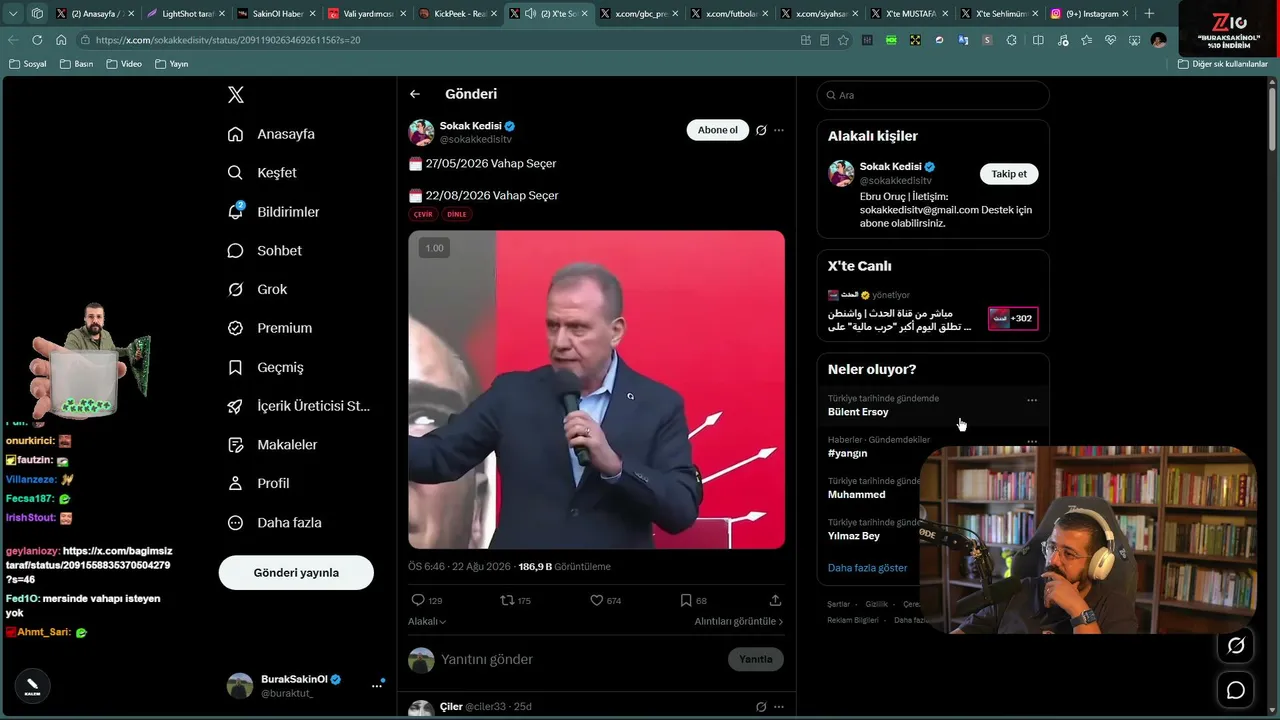Click the İçerik Üreticisi rocket icon
Screen dimensions: 1280x720
tap(235, 406)
